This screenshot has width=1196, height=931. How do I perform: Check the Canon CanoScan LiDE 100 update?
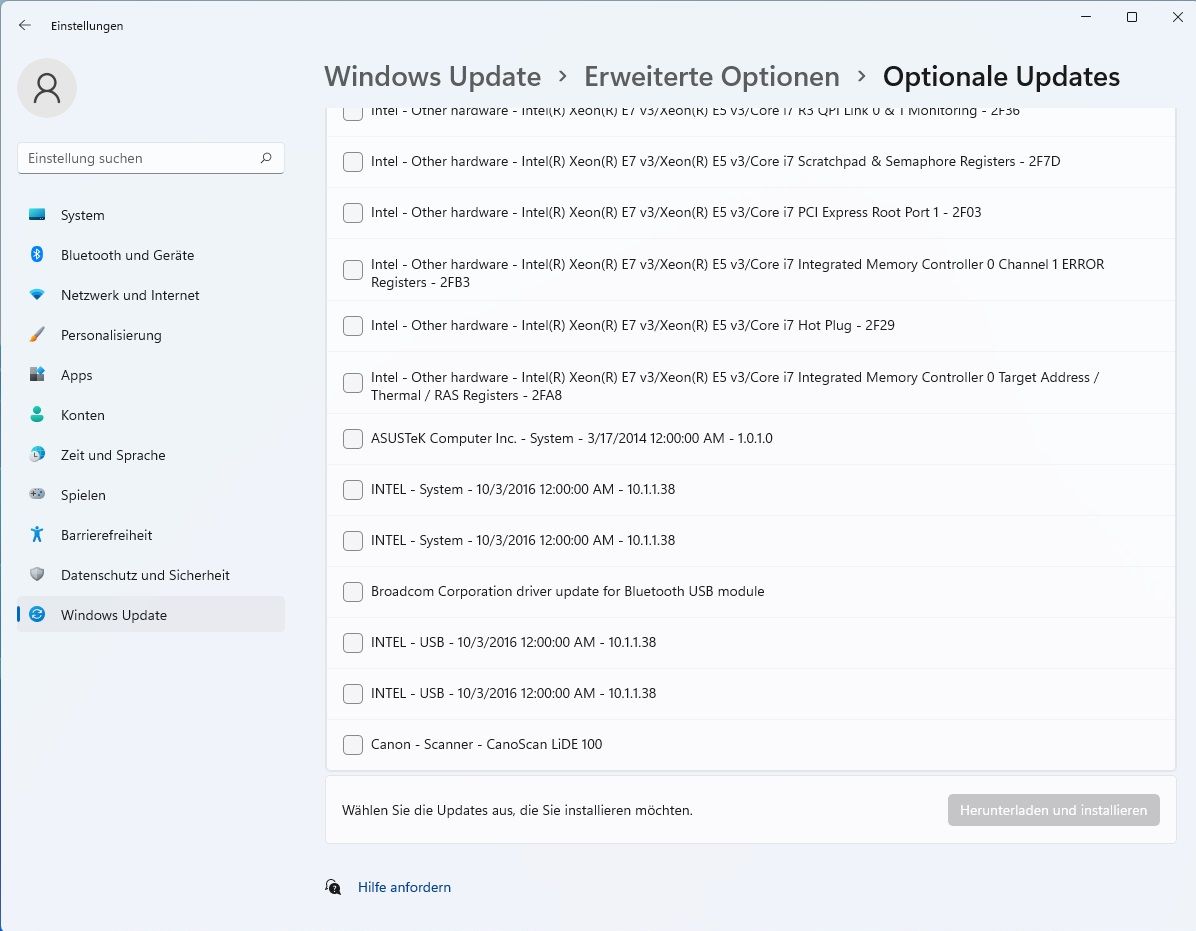coord(353,744)
